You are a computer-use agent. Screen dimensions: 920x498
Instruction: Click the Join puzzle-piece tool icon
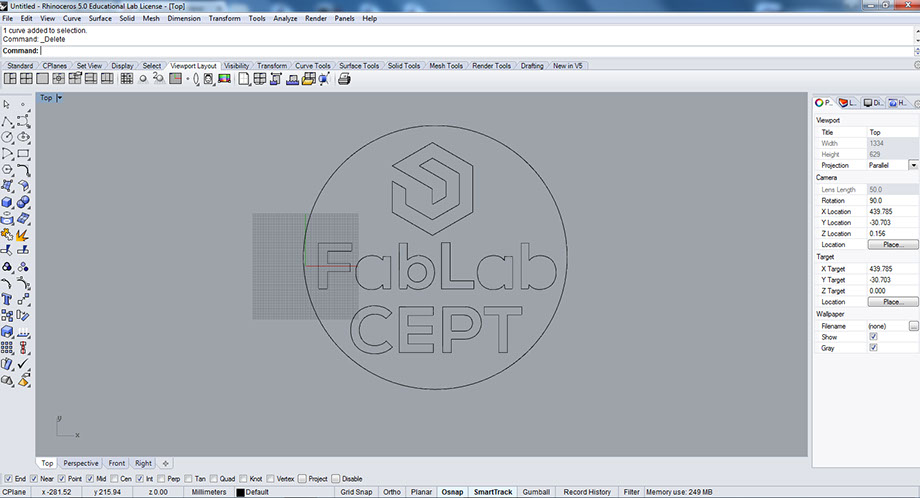pos(6,235)
